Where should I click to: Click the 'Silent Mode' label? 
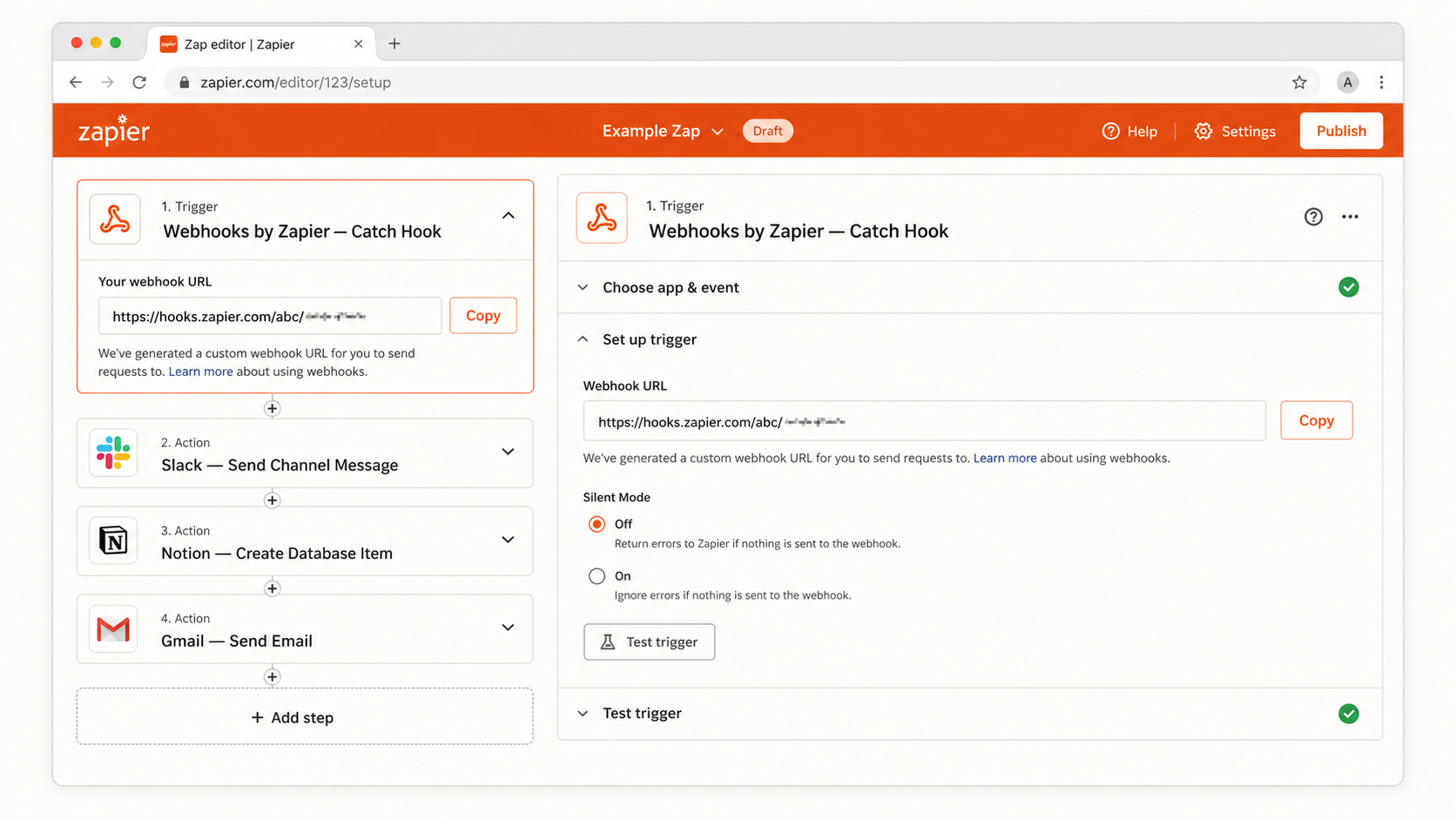[x=617, y=498]
